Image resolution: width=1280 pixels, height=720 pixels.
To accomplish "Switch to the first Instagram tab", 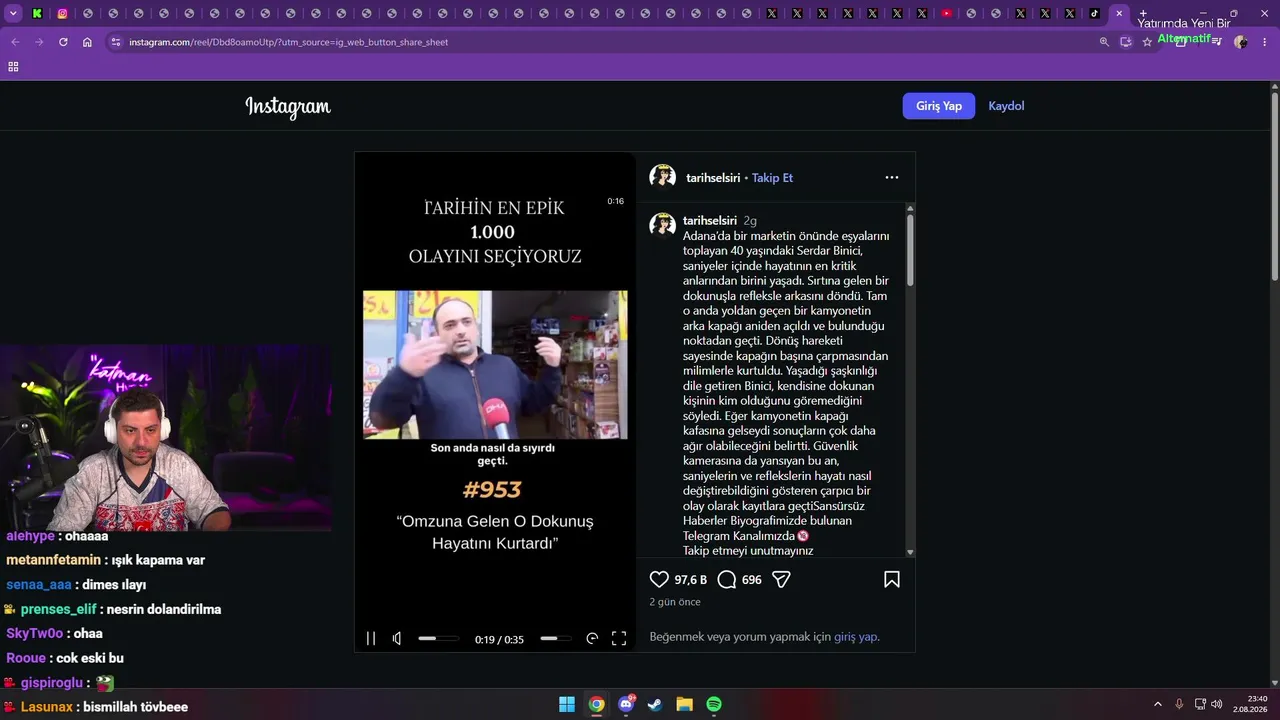I will 62,14.
